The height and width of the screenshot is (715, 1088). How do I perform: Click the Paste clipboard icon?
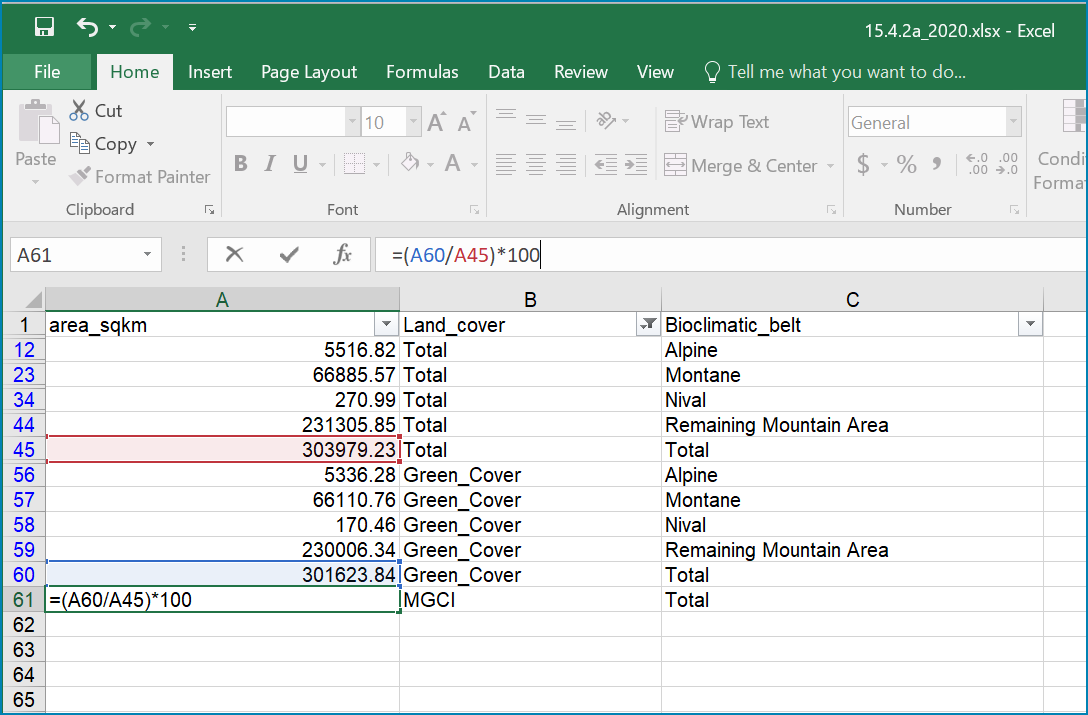pyautogui.click(x=38, y=122)
